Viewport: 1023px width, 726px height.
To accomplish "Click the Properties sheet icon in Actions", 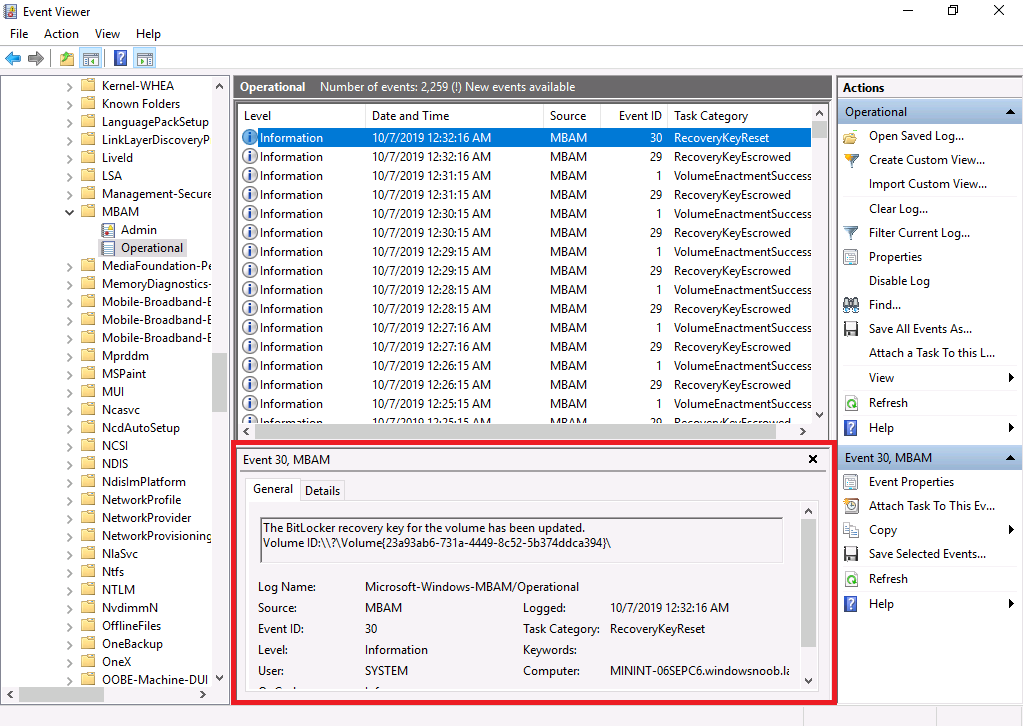I will pyautogui.click(x=851, y=257).
